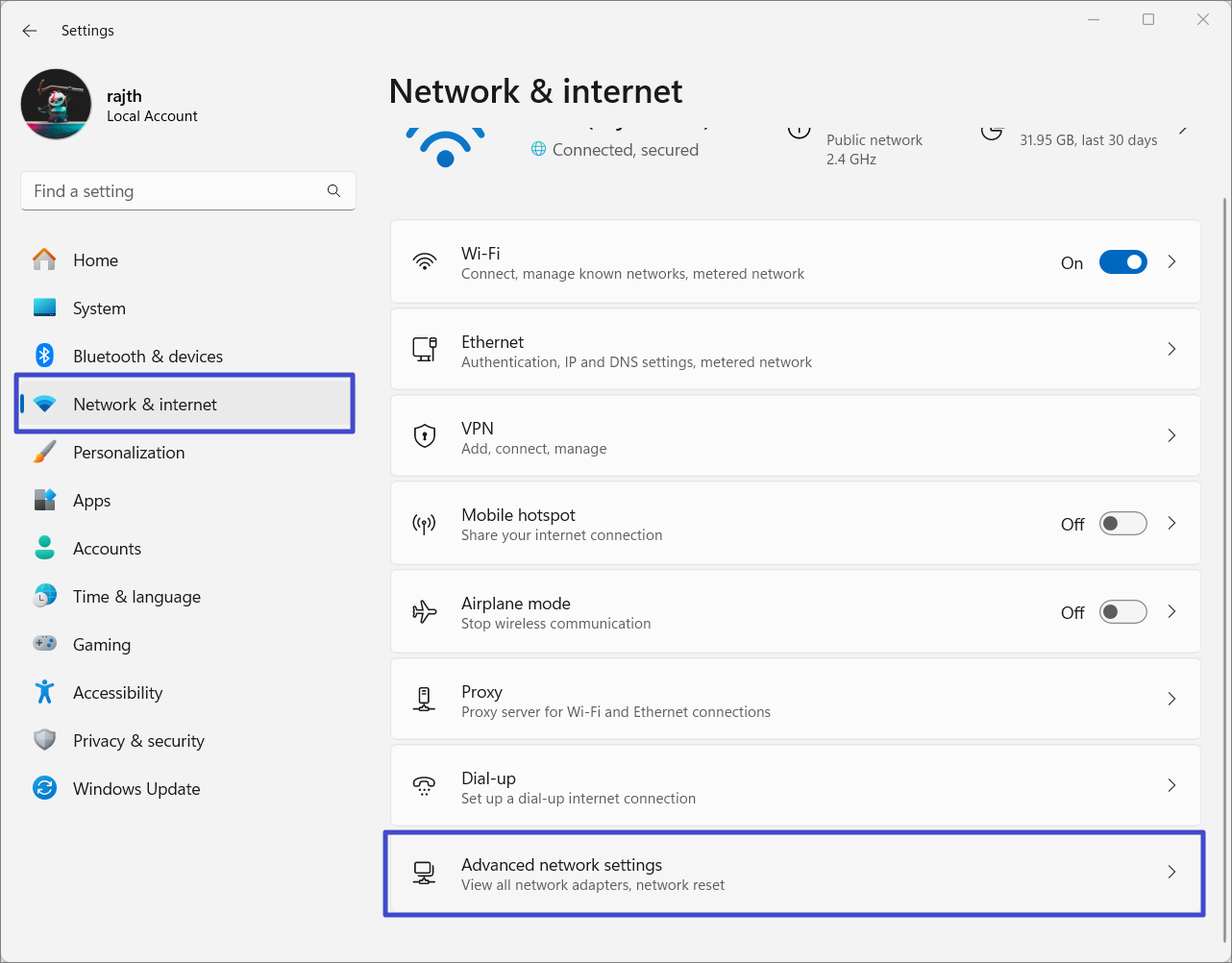
Task: Turn off the Wi-Fi toggle
Action: pyautogui.click(x=1122, y=262)
